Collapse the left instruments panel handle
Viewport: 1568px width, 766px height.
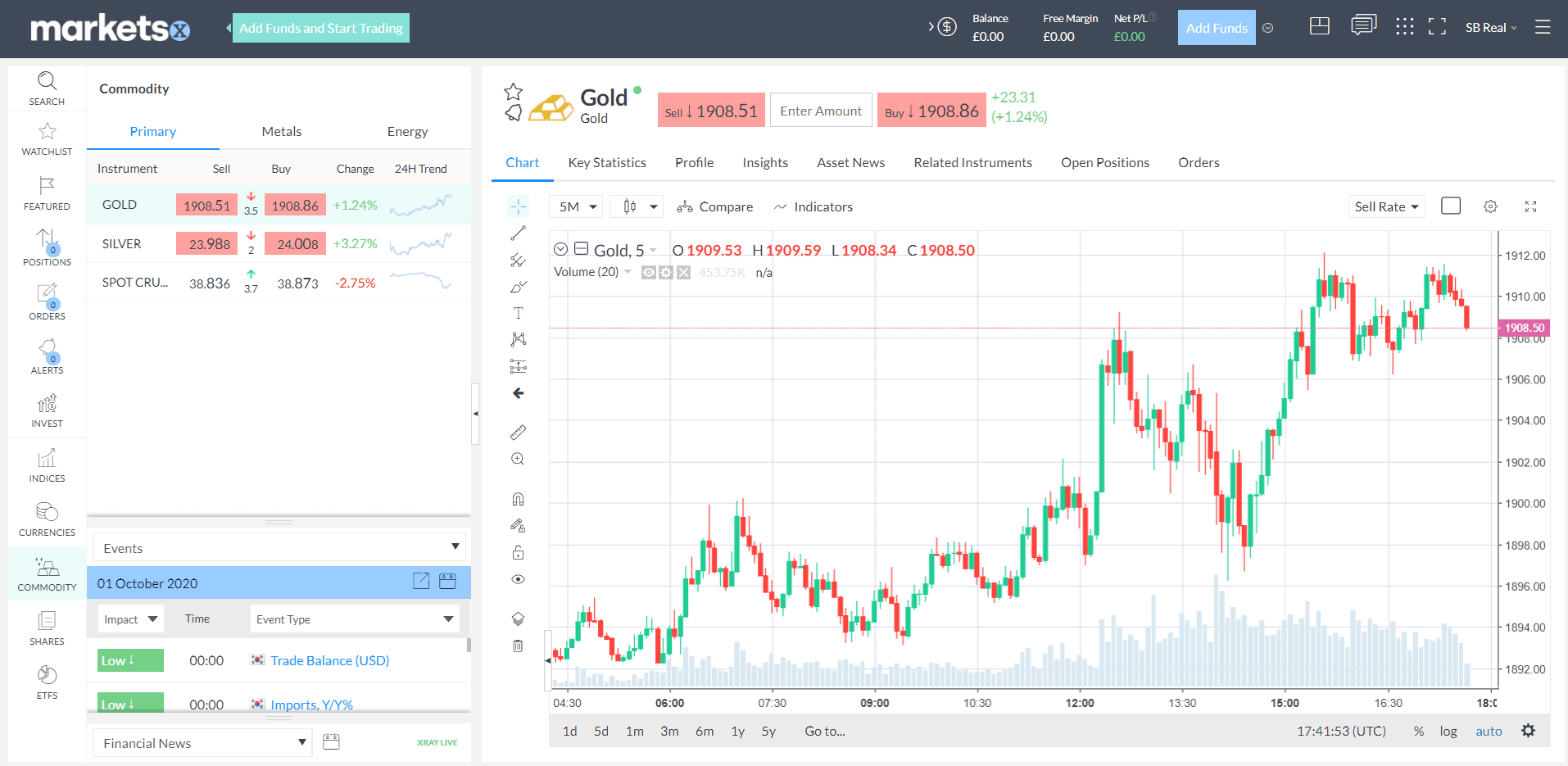point(475,414)
